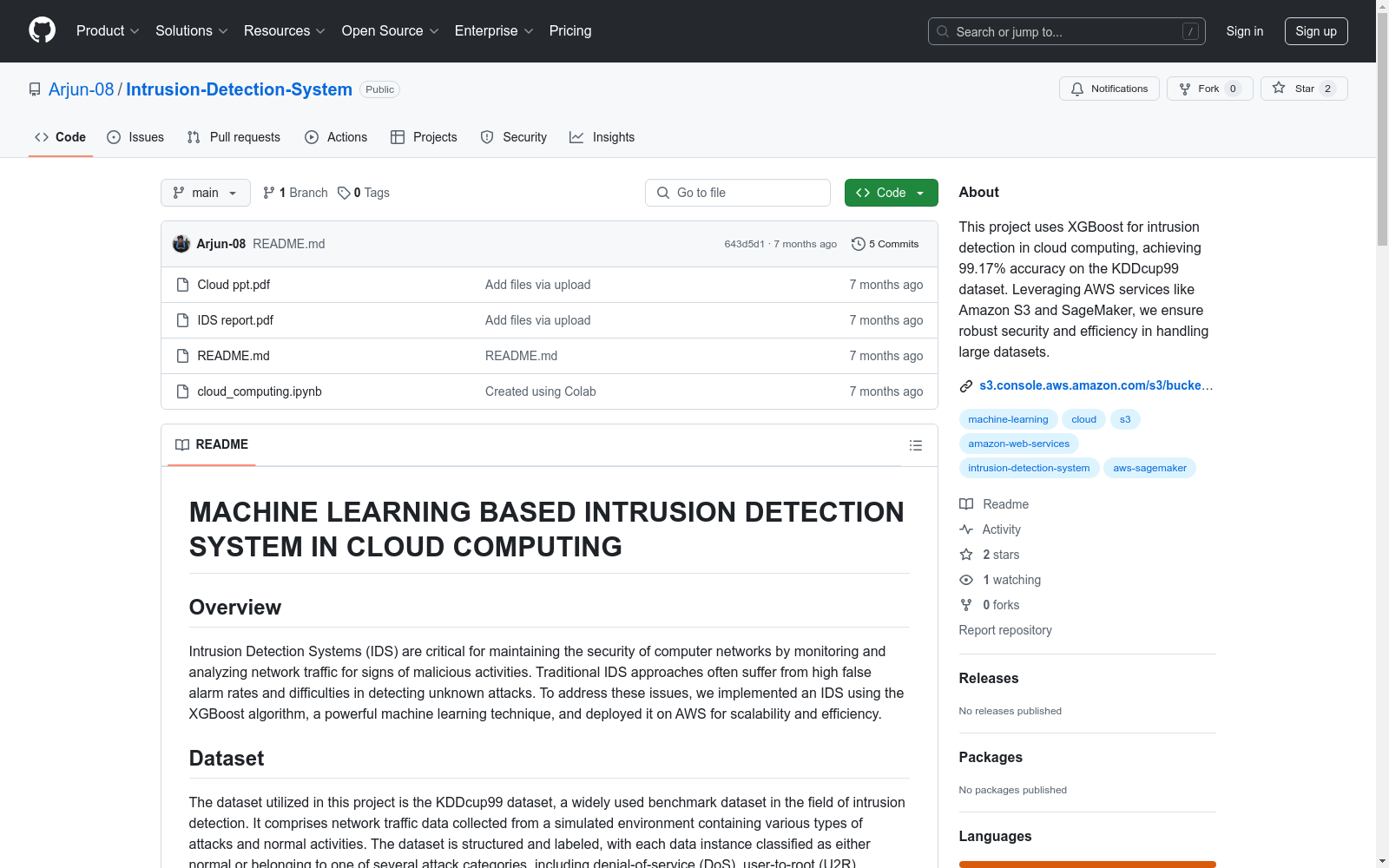The image size is (1389, 868).
Task: Open the README outline list icon
Action: click(x=915, y=445)
